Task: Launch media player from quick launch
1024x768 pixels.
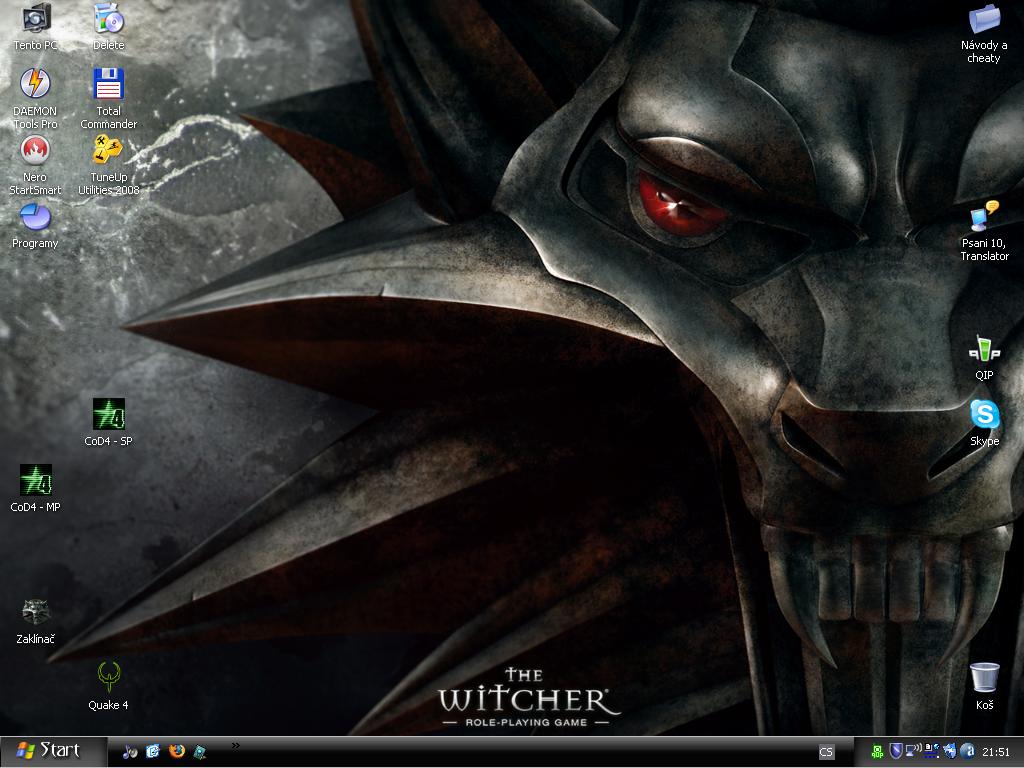Action: tap(129, 752)
